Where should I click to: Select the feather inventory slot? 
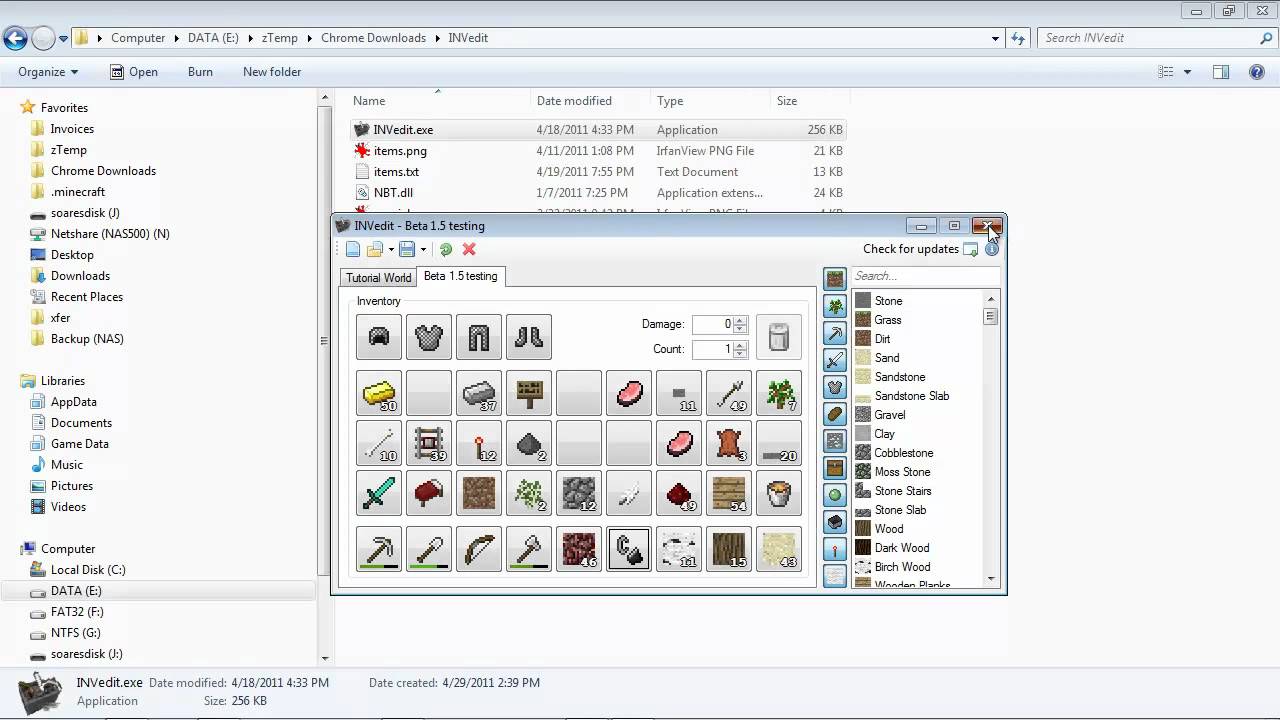coord(629,493)
